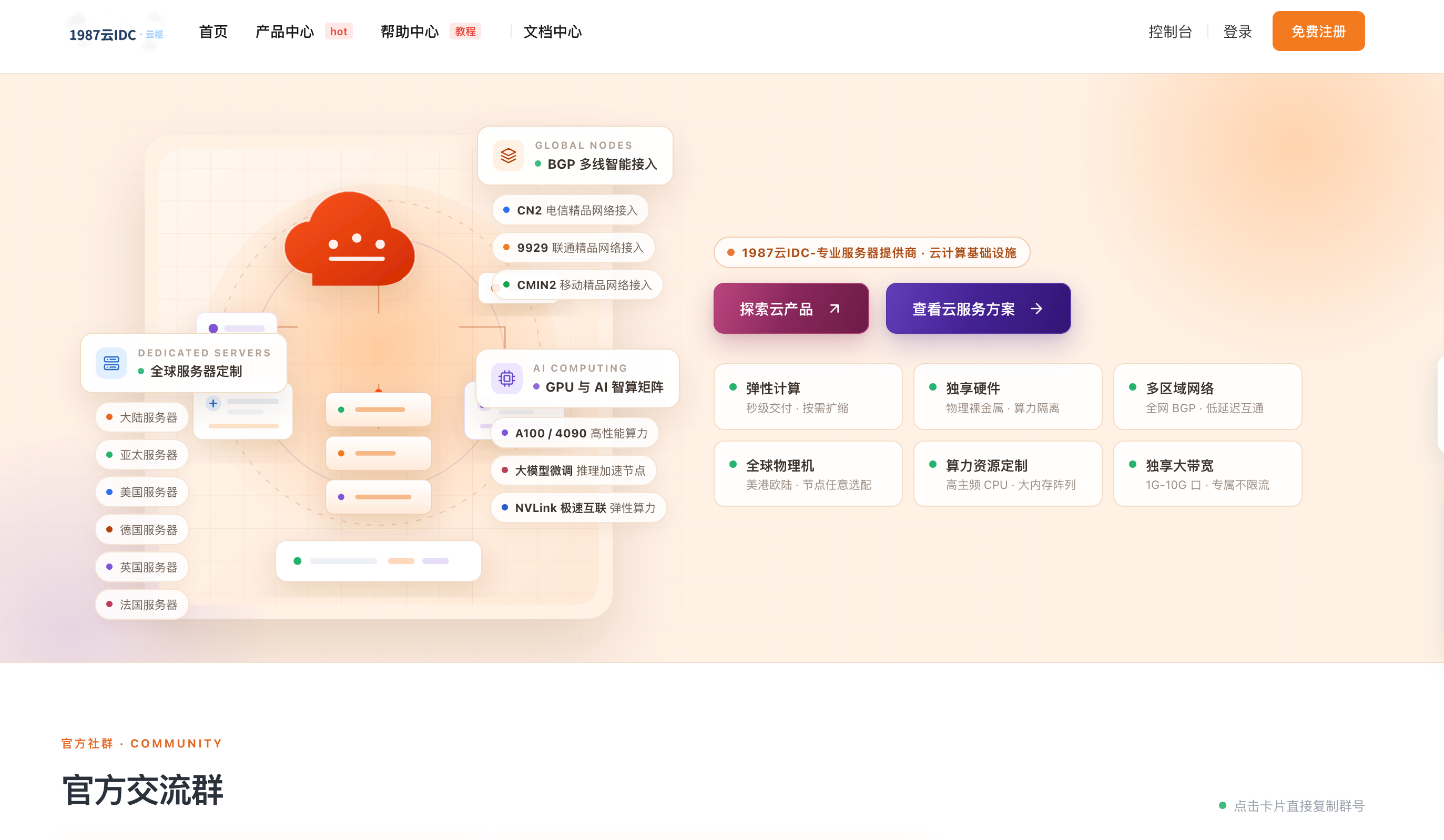Choose 大陆服务器

(142, 417)
